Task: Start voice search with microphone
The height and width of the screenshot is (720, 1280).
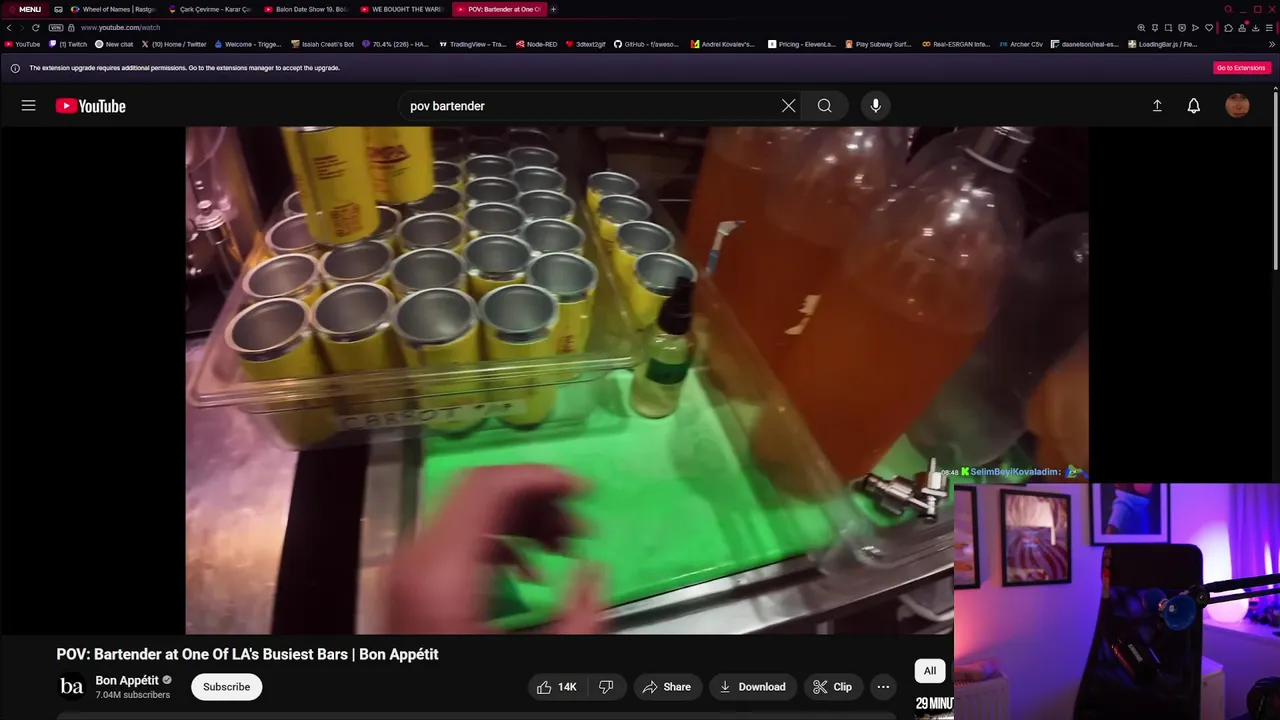Action: point(875,106)
